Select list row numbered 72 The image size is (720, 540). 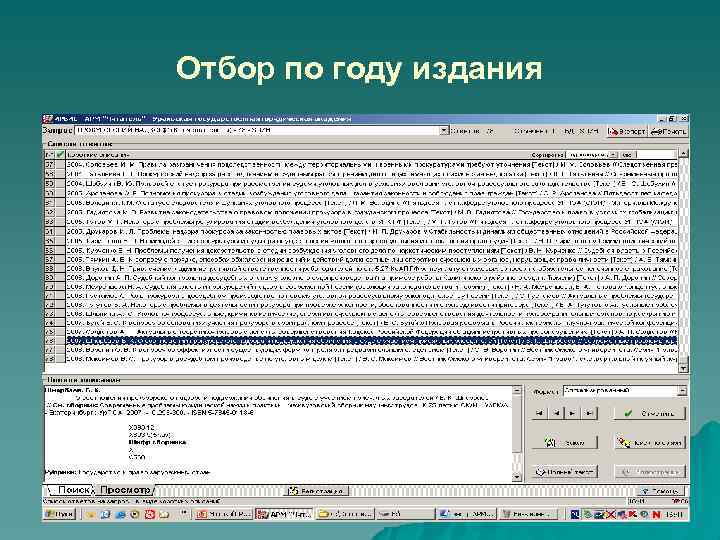tap(360, 304)
